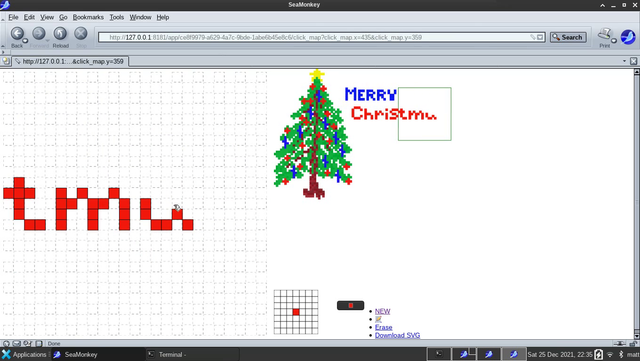
Task: Close the current tab with X button
Action: (x=633, y=61)
